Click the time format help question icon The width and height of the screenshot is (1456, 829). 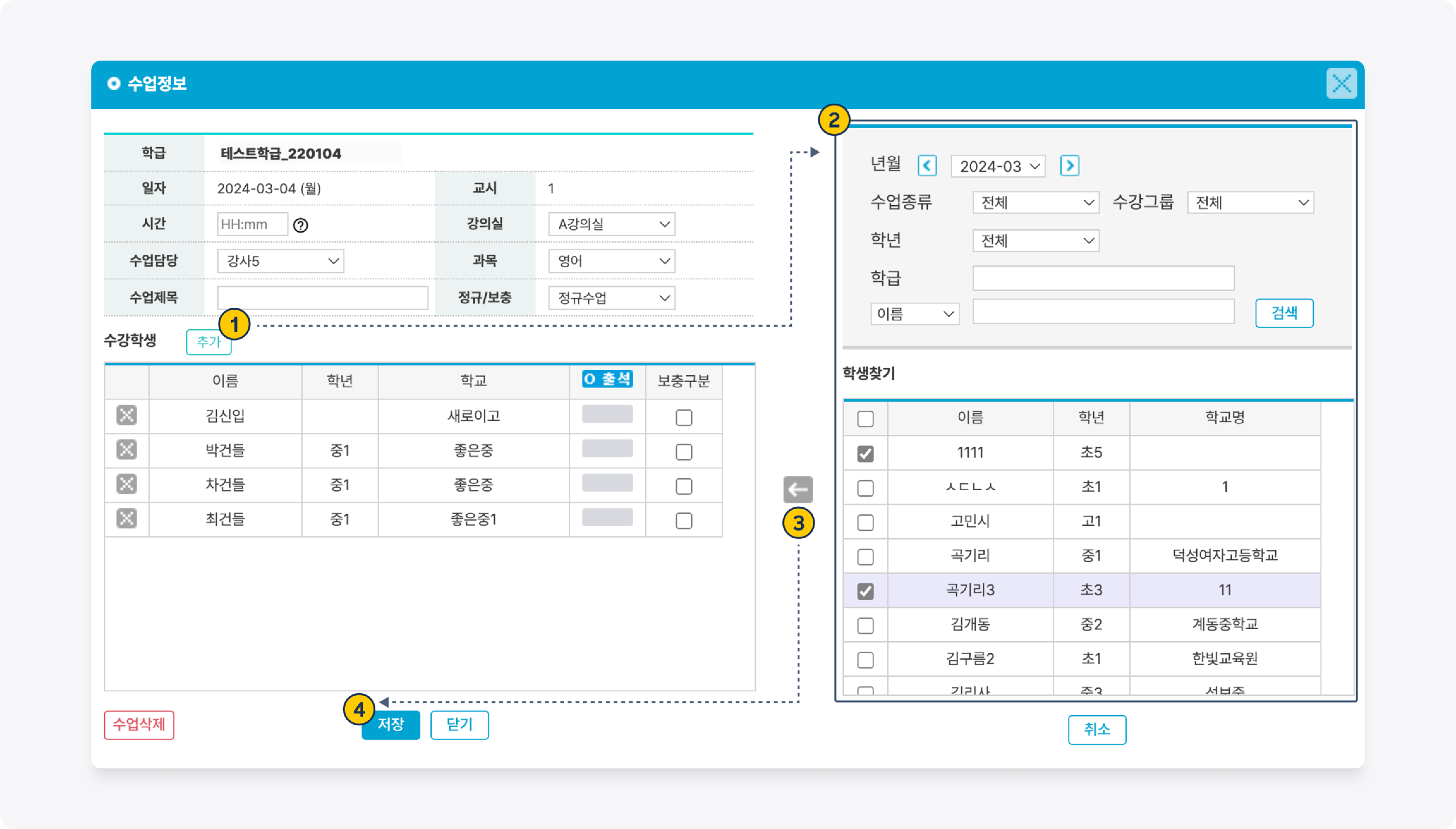301,226
